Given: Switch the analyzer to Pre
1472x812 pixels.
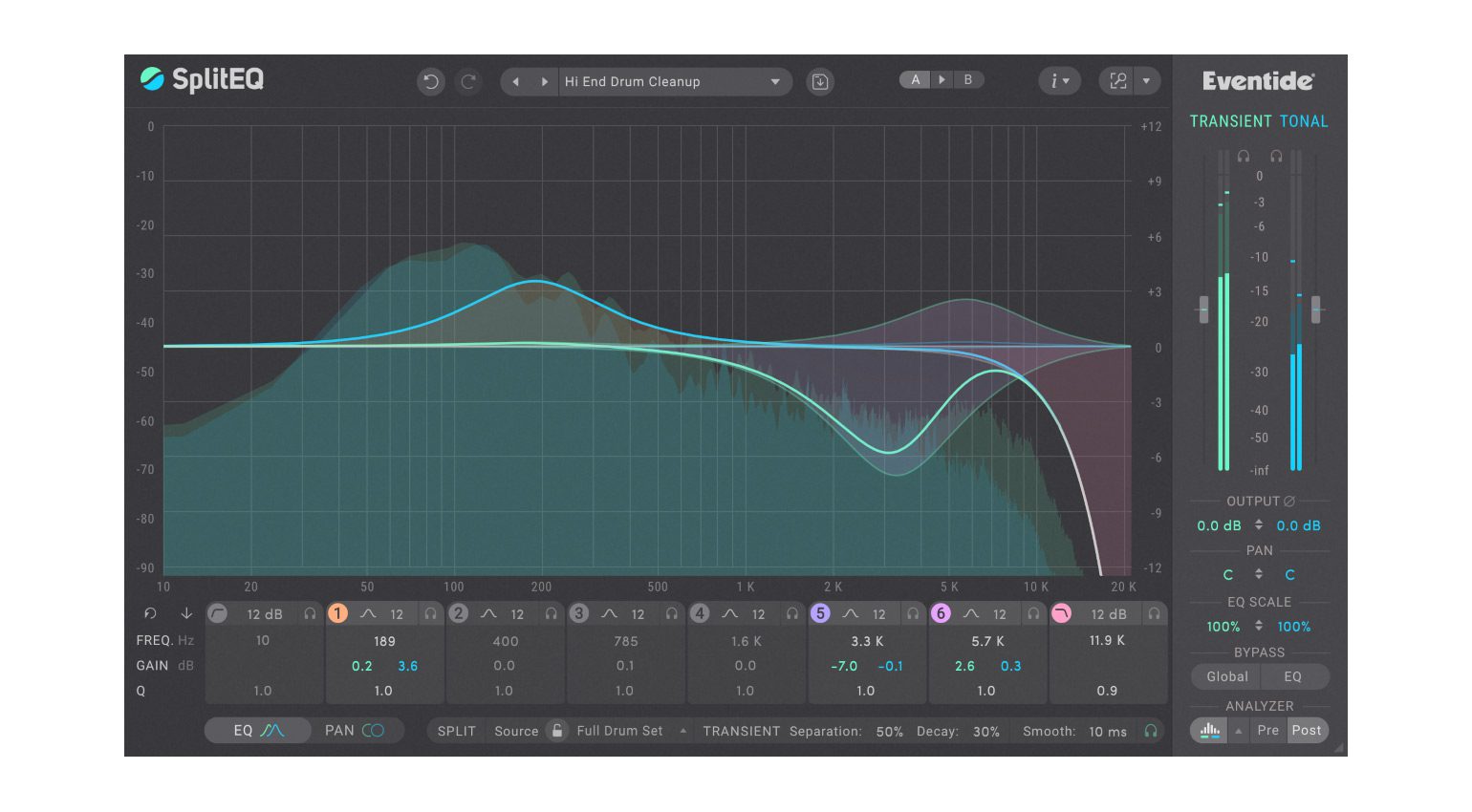Looking at the screenshot, I should tap(1268, 731).
